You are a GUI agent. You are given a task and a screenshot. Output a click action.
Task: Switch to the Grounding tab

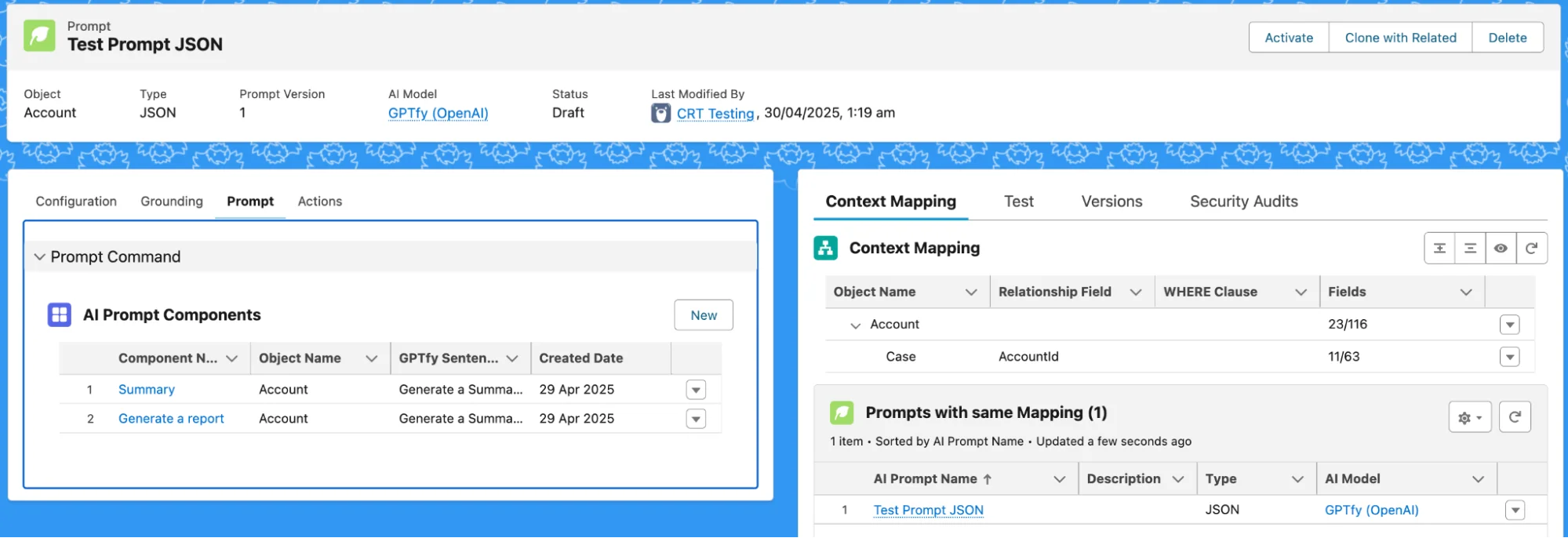pos(172,202)
